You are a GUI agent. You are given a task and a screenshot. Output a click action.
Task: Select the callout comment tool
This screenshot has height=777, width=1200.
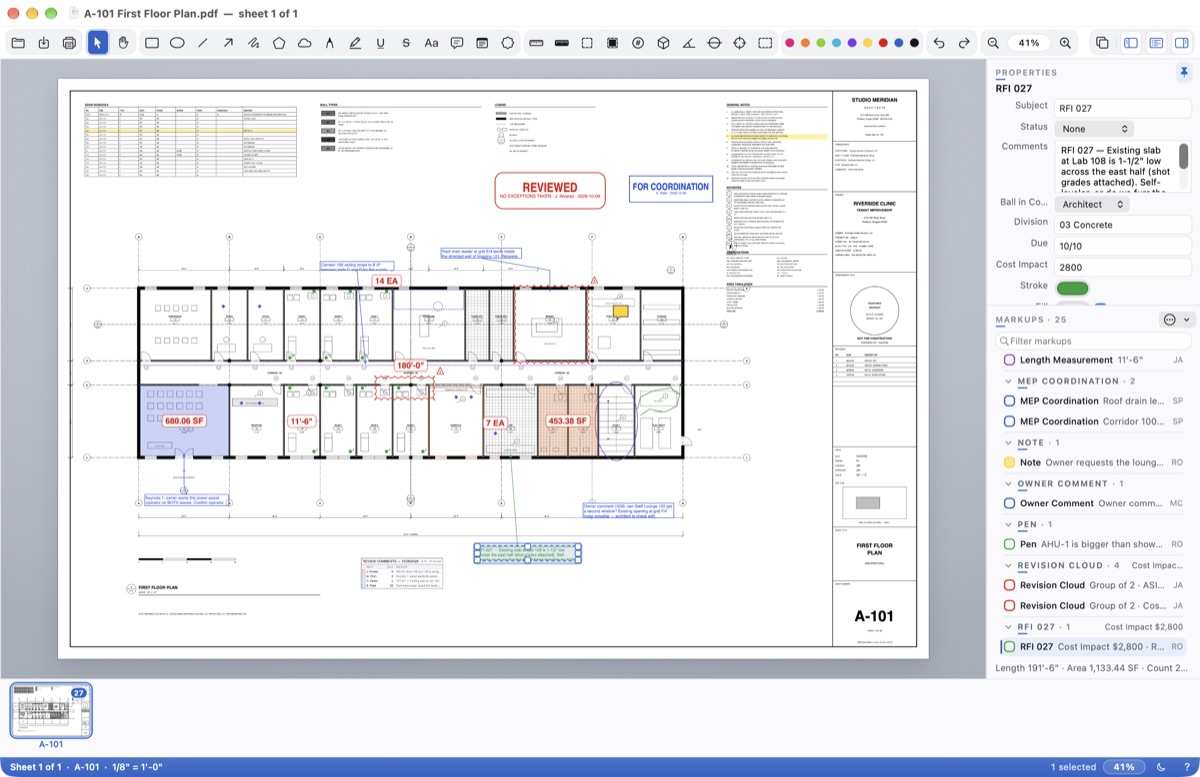pyautogui.click(x=457, y=43)
